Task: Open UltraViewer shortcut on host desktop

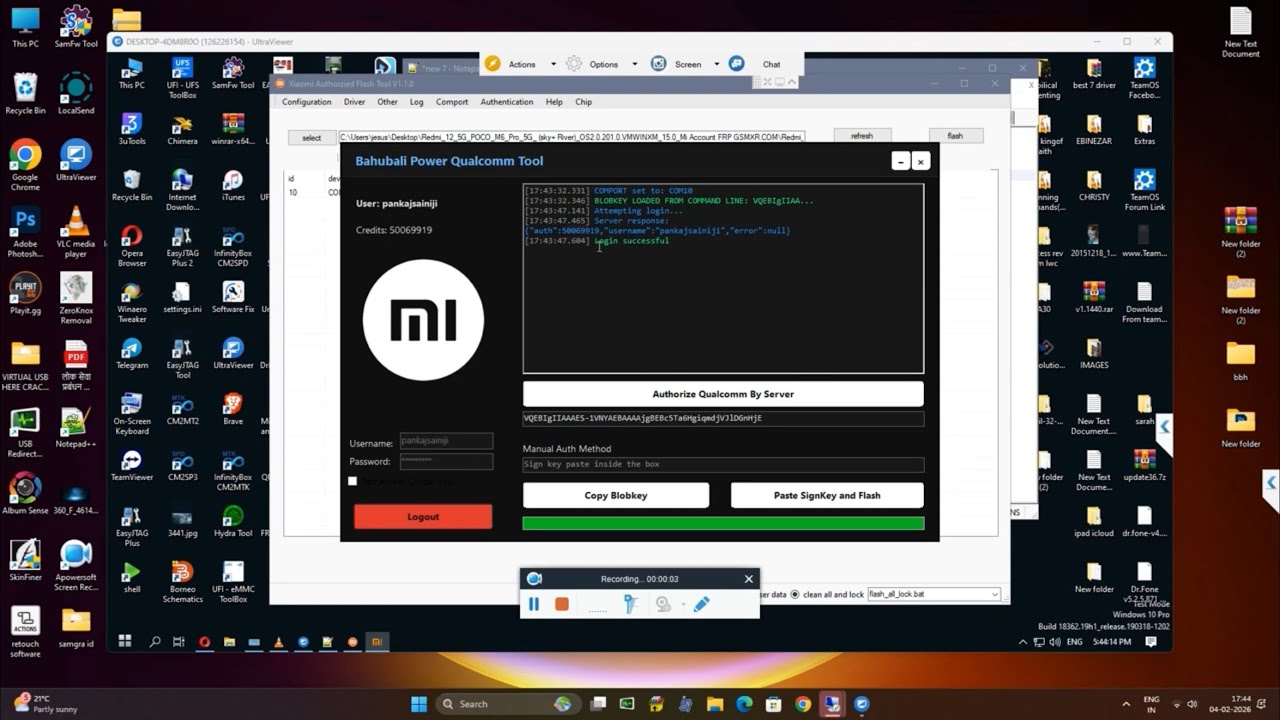Action: 76,159
